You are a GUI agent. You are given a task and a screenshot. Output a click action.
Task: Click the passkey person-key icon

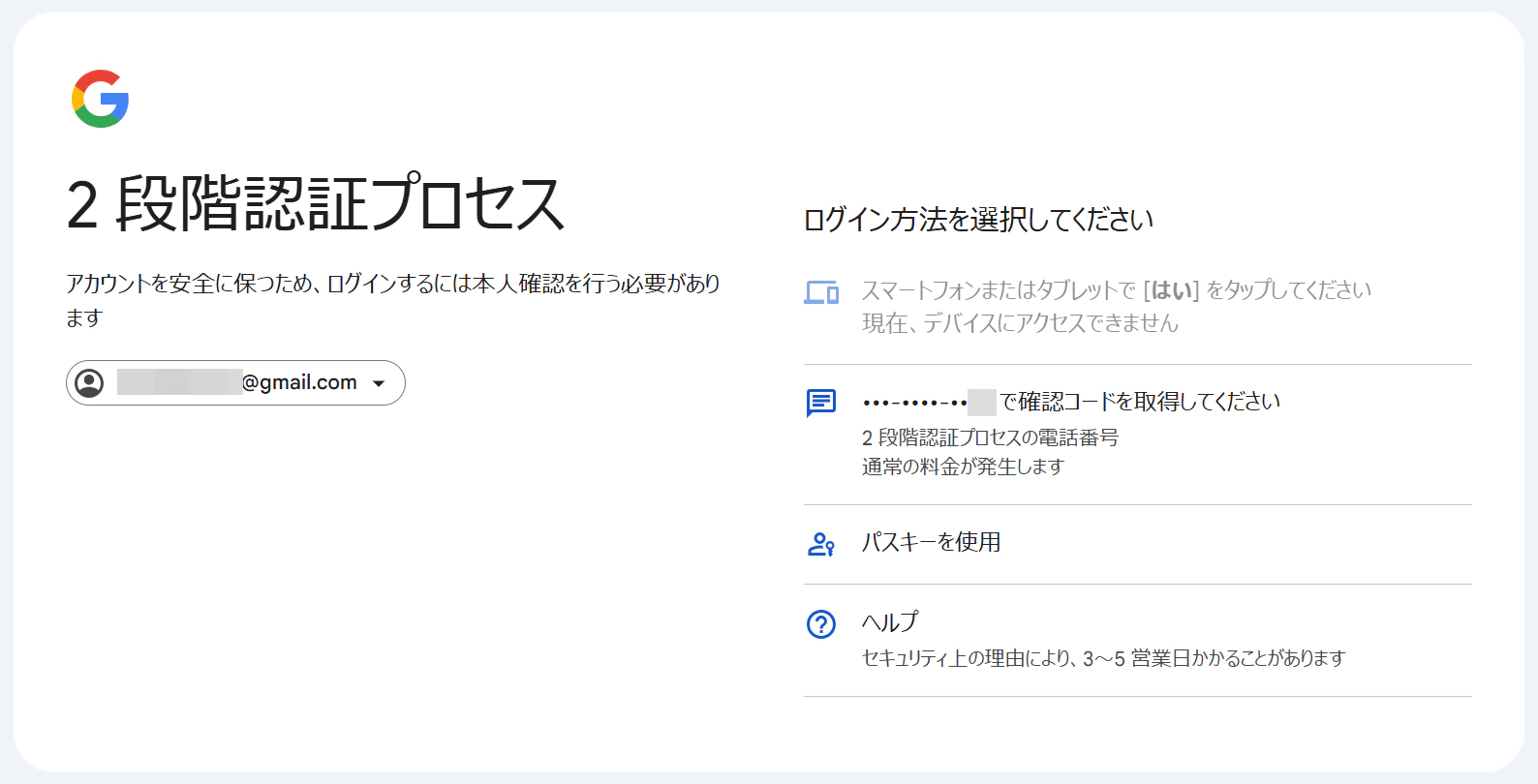pos(821,544)
